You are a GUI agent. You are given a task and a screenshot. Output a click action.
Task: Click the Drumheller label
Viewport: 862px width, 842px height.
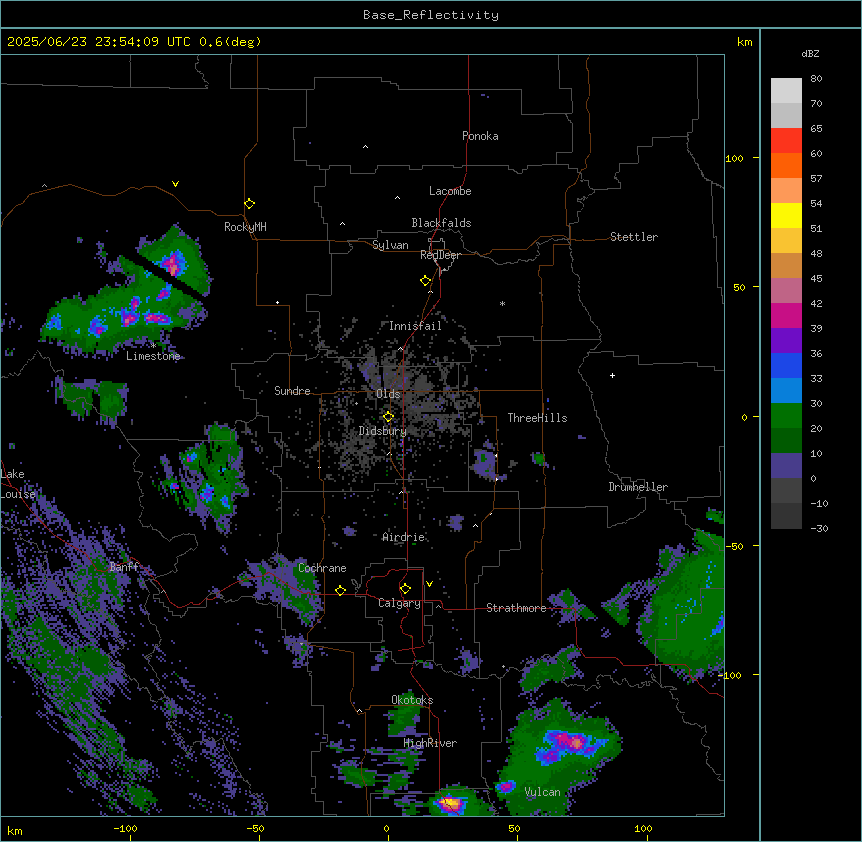click(638, 487)
